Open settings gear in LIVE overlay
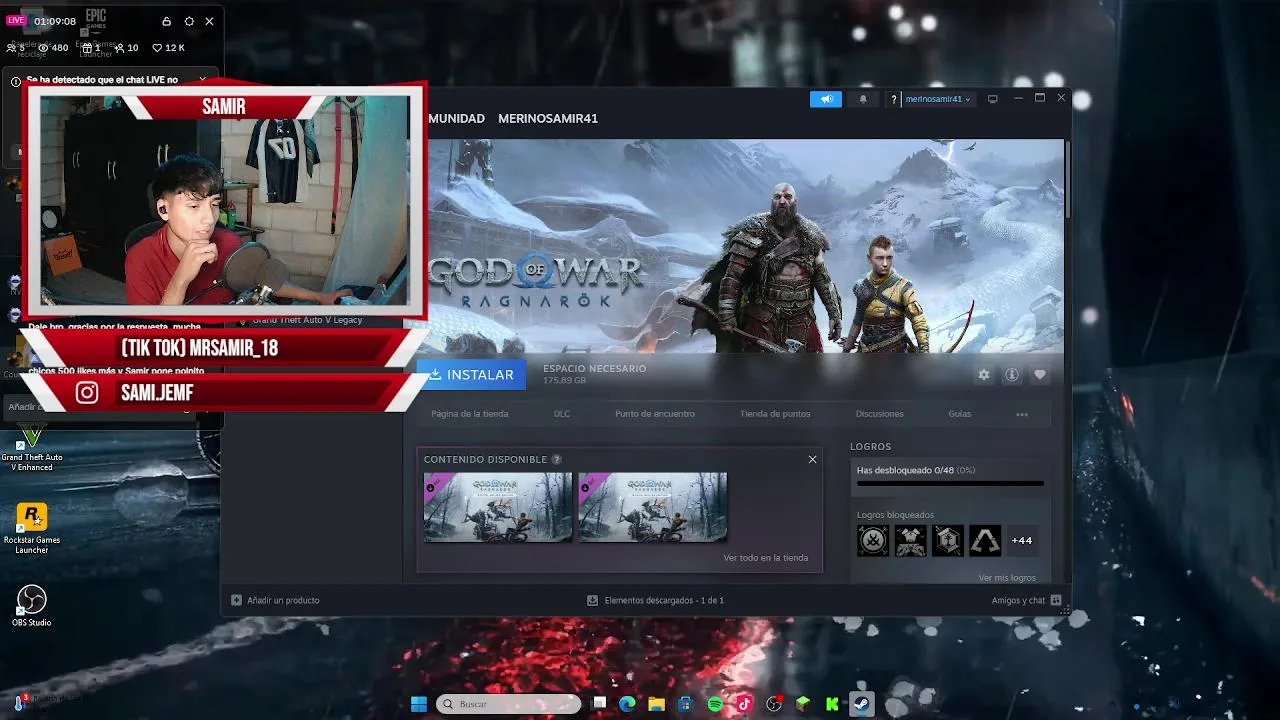The width and height of the screenshot is (1280, 720). point(189,21)
